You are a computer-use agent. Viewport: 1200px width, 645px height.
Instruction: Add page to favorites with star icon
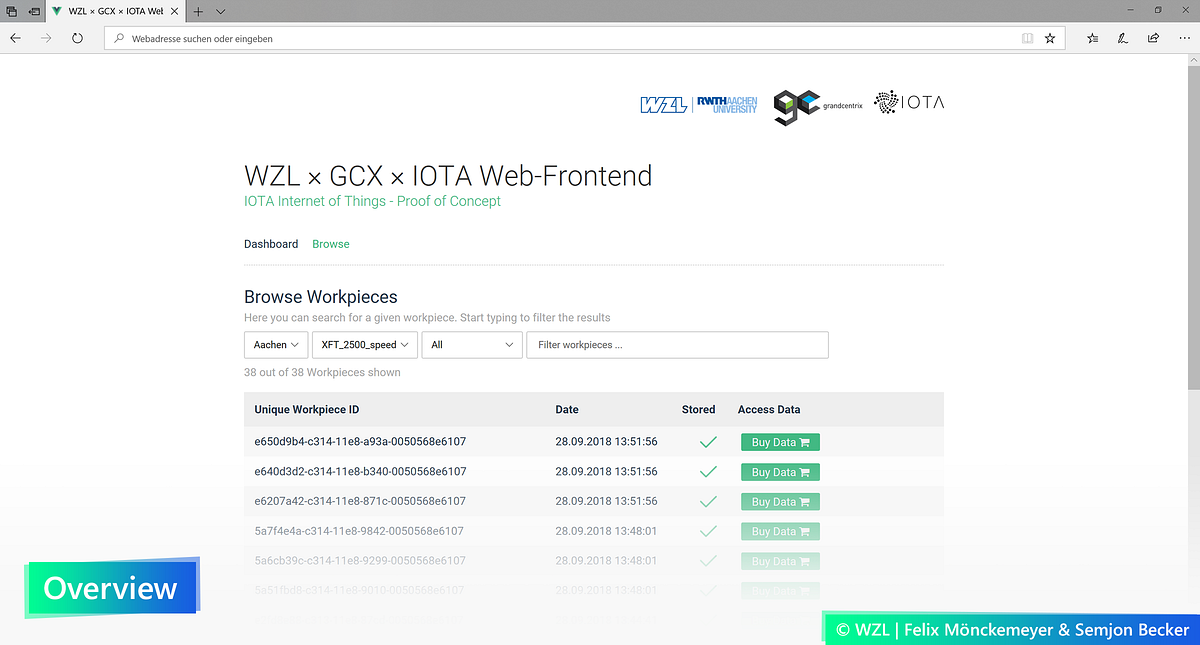(x=1050, y=38)
